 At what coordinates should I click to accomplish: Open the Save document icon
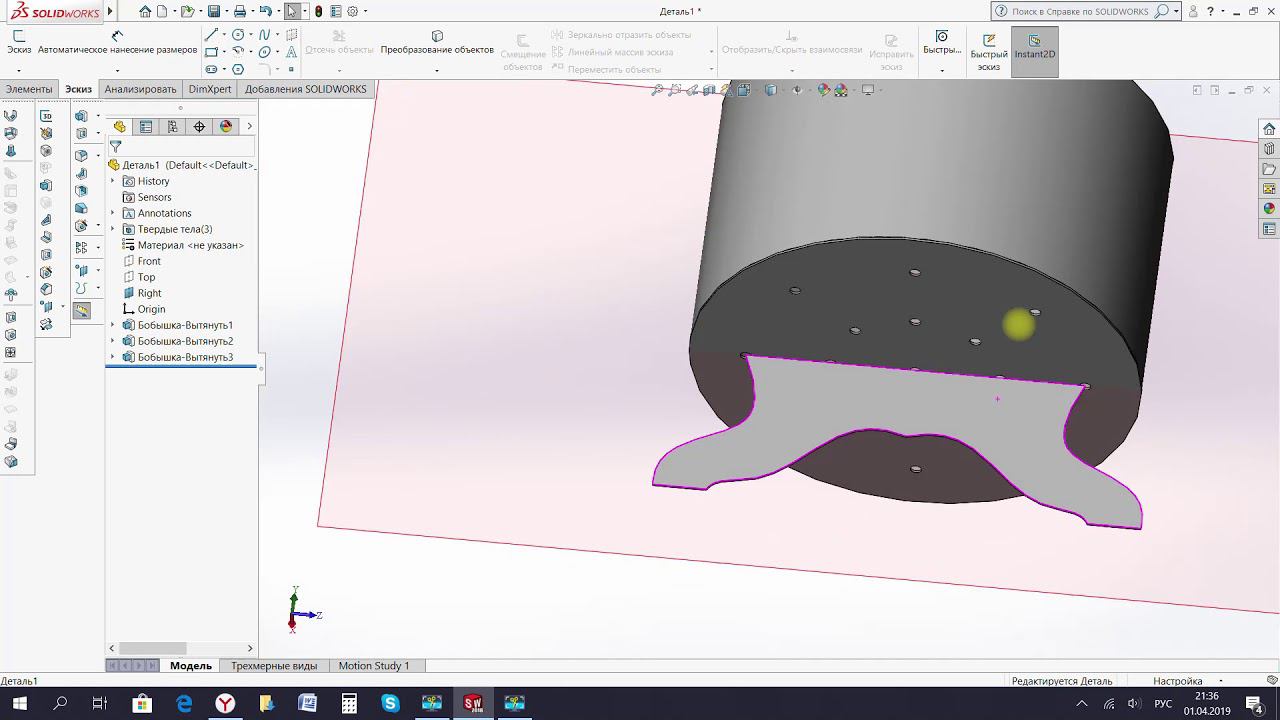tap(213, 12)
